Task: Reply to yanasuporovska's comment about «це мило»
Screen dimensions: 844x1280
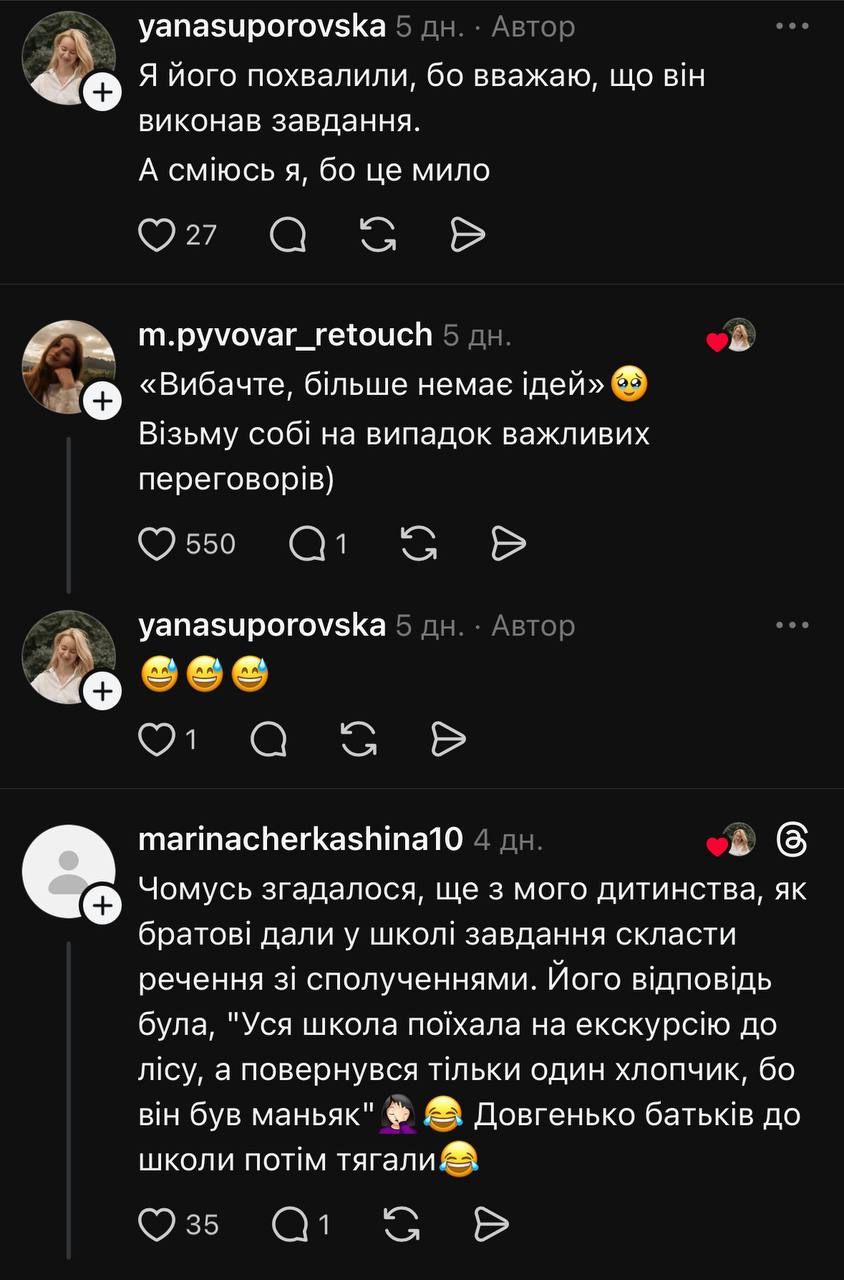Action: click(x=289, y=234)
